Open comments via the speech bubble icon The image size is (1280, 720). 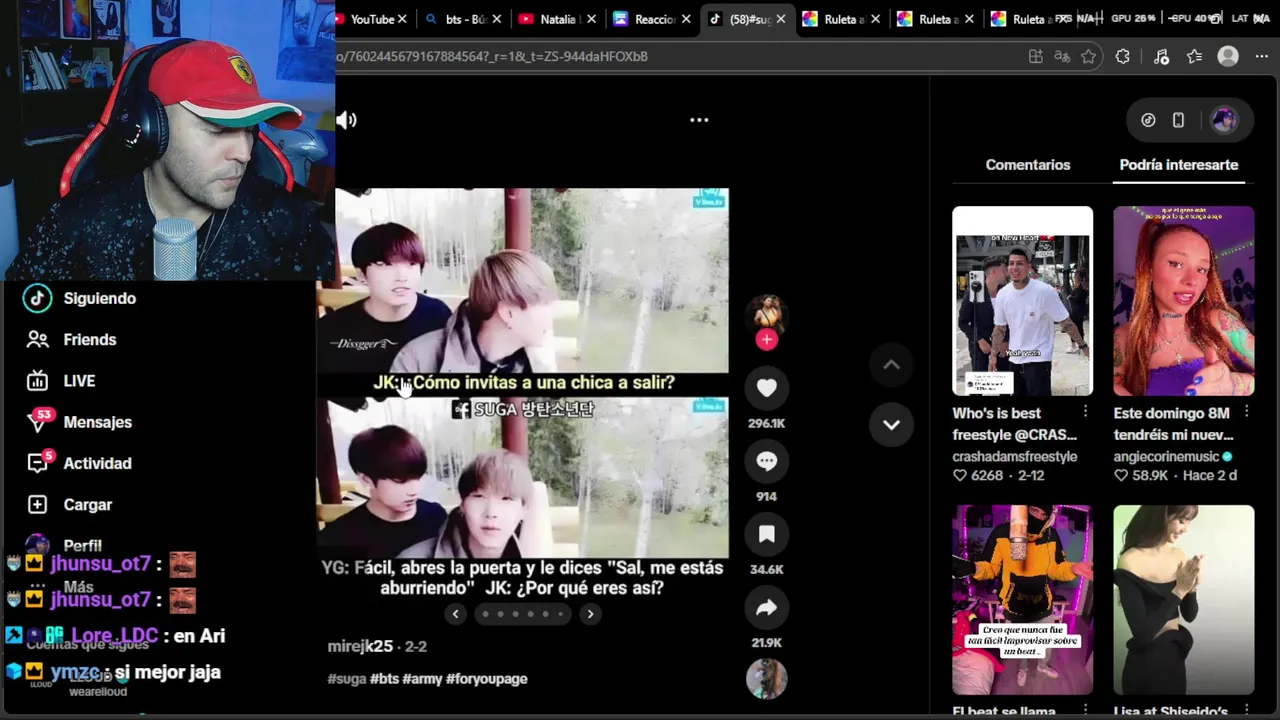pos(767,461)
